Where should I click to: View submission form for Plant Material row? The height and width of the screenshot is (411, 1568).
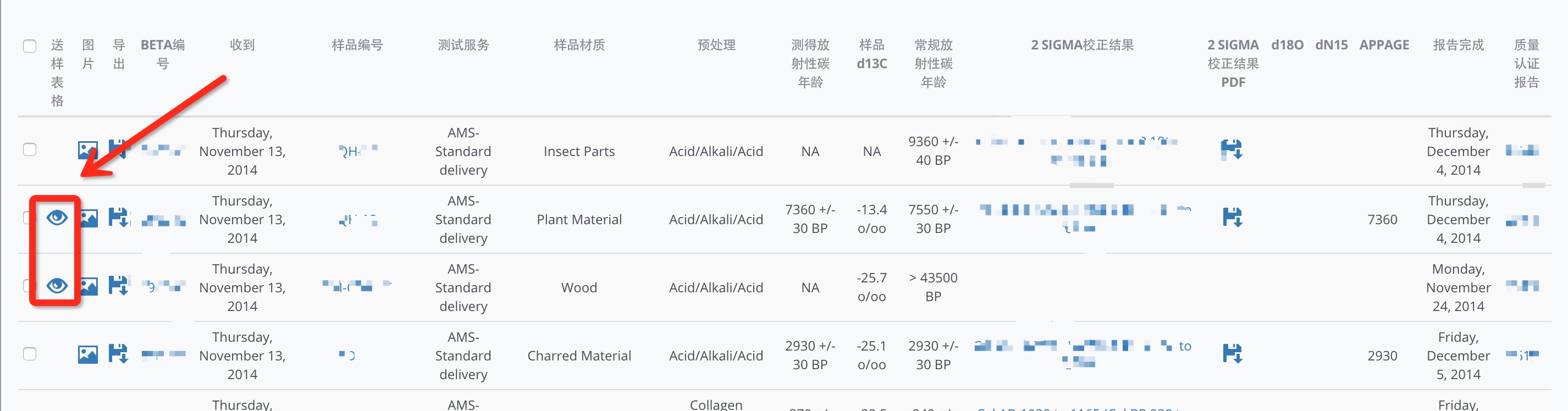(57, 218)
